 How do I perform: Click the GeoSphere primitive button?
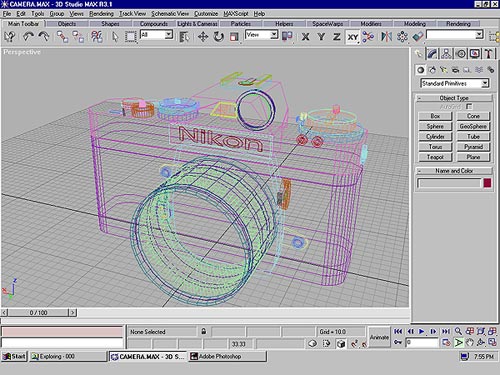[473, 126]
